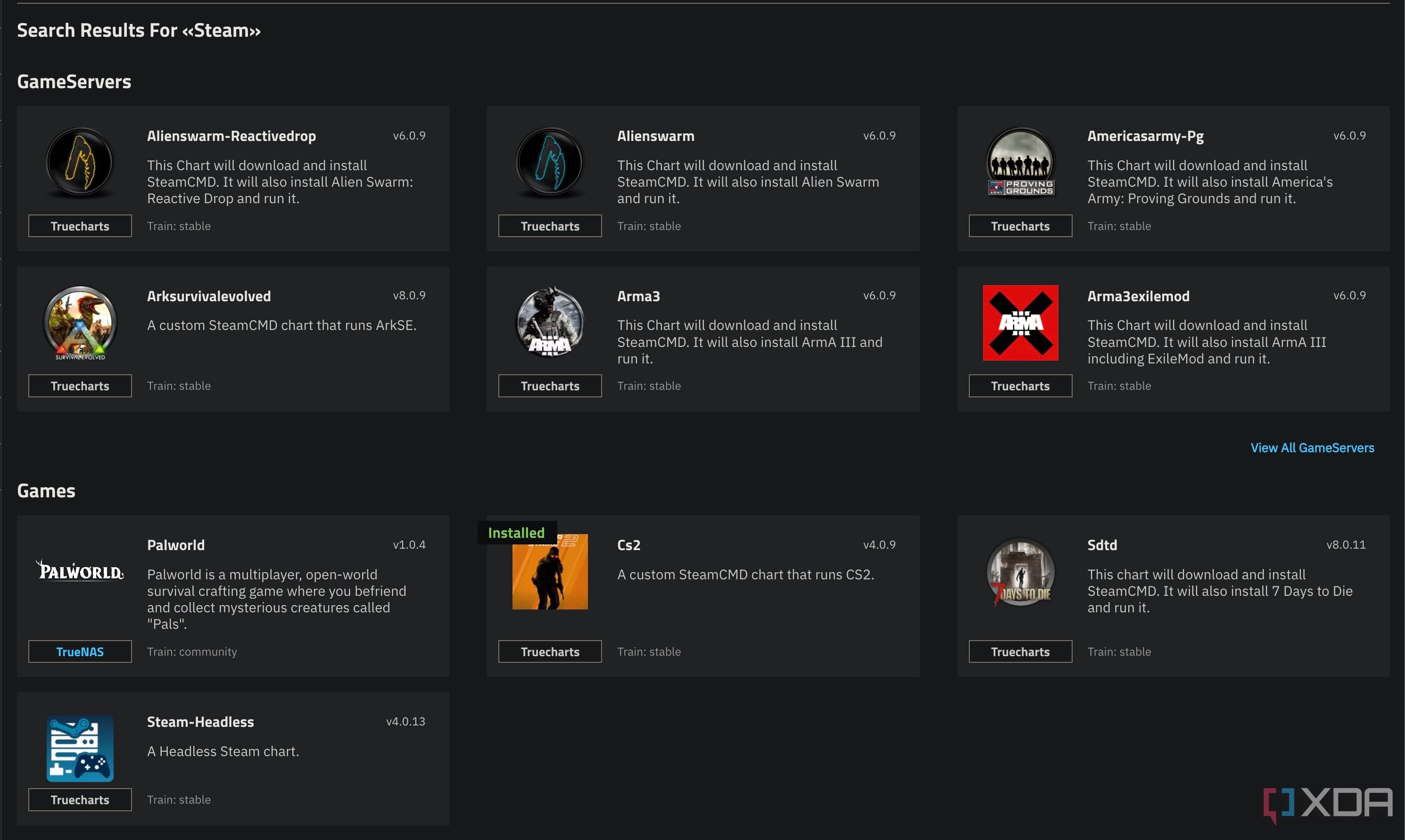Open the Steam-Headless app icon
1405x840 pixels.
(x=80, y=748)
